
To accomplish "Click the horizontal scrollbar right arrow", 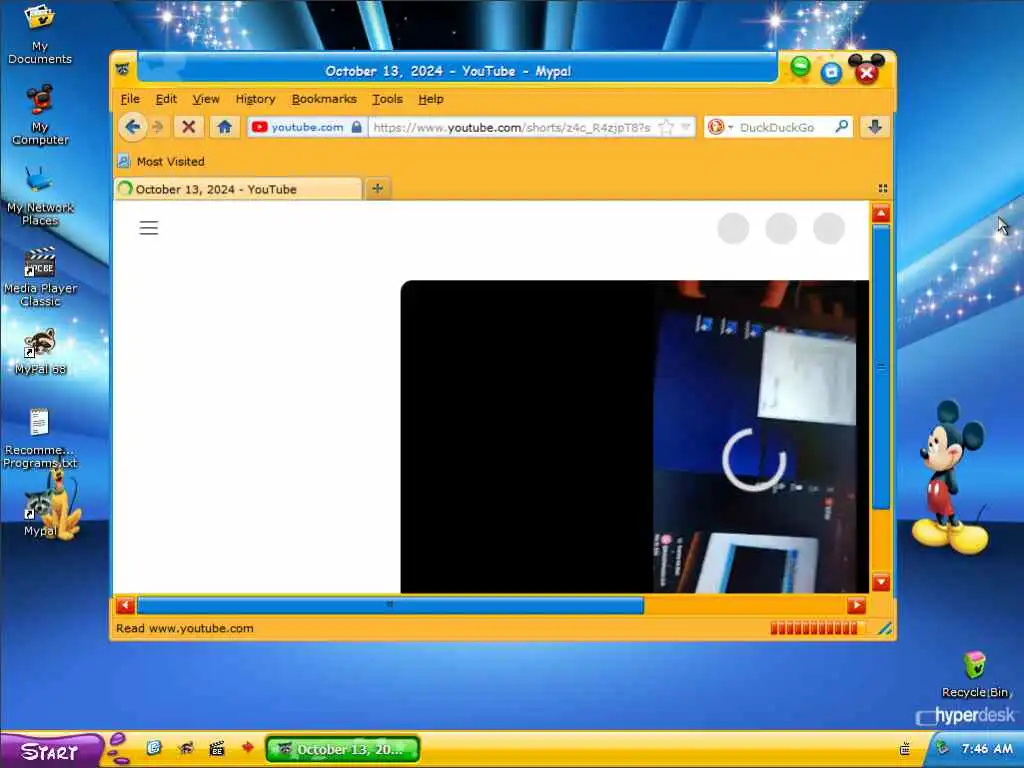I will pyautogui.click(x=856, y=605).
